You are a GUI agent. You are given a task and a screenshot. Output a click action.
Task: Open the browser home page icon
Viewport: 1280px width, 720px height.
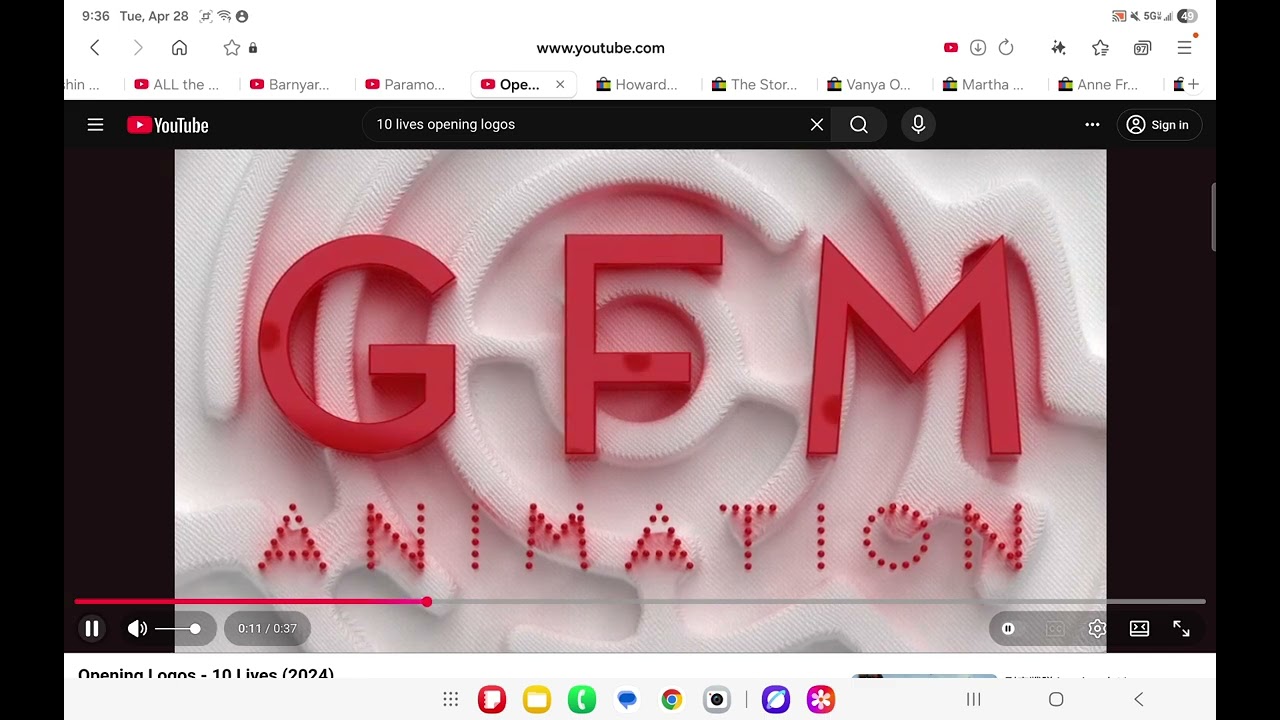[x=179, y=48]
